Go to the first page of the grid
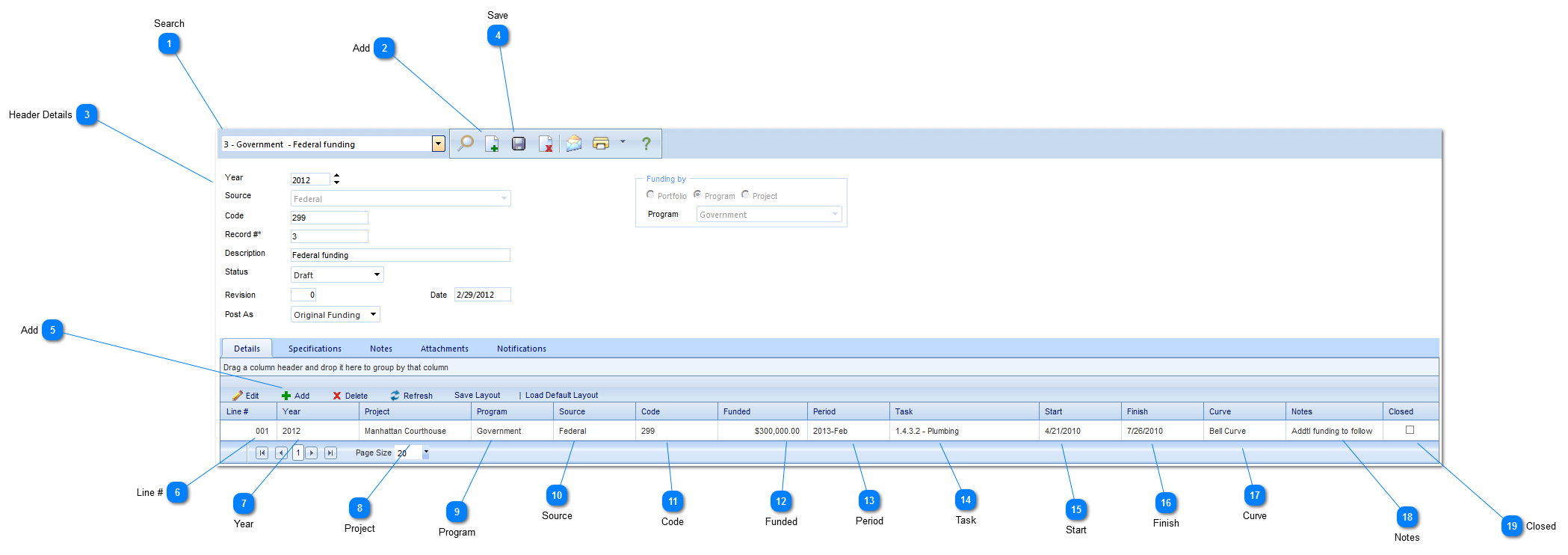 tap(262, 453)
